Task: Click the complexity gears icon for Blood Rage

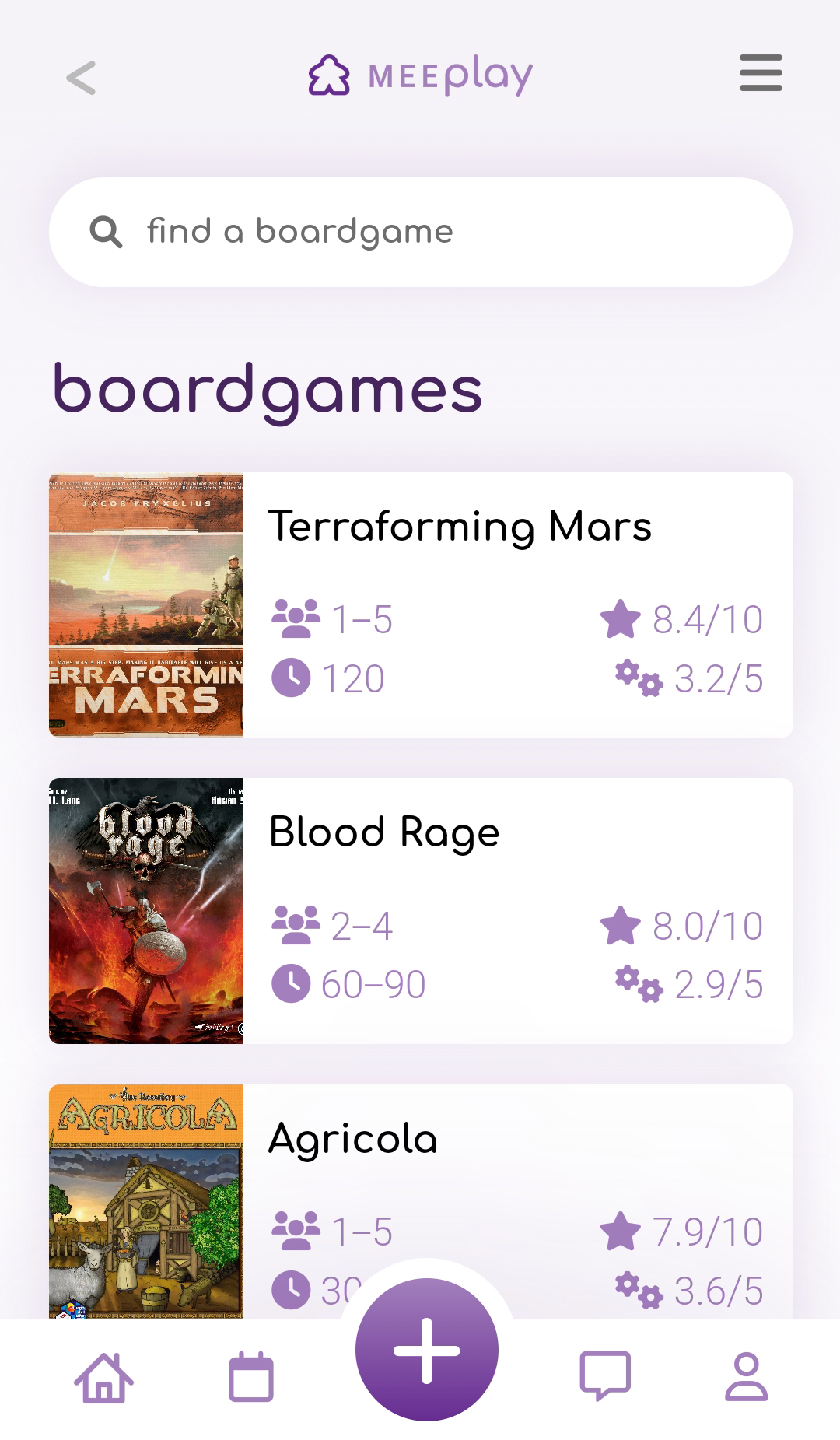Action: 638,986
